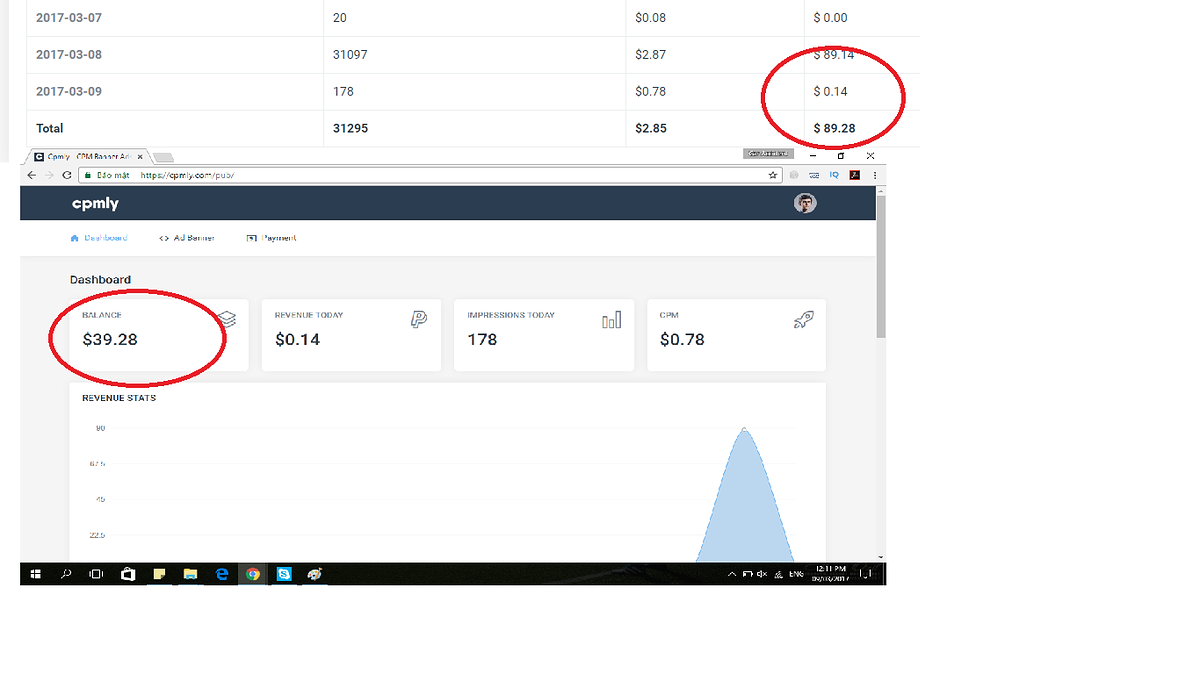
Task: Click the 2017-03-08 date cell
Action: click(69, 55)
